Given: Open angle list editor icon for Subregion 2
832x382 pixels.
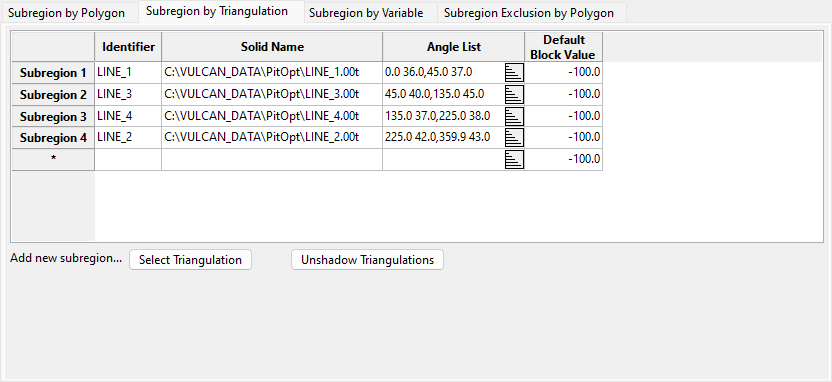Looking at the screenshot, I should pyautogui.click(x=514, y=94).
